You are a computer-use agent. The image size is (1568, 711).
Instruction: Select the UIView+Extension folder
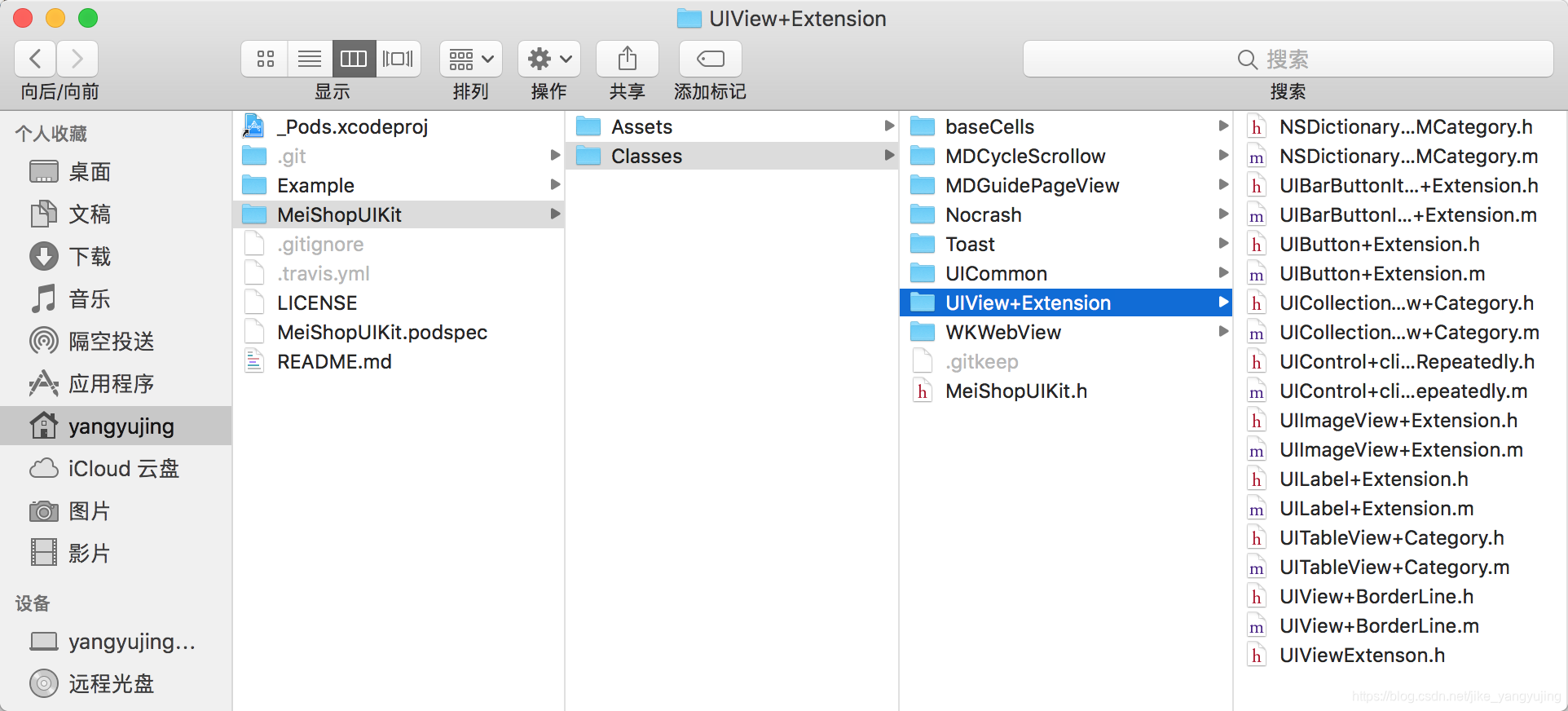(1066, 303)
